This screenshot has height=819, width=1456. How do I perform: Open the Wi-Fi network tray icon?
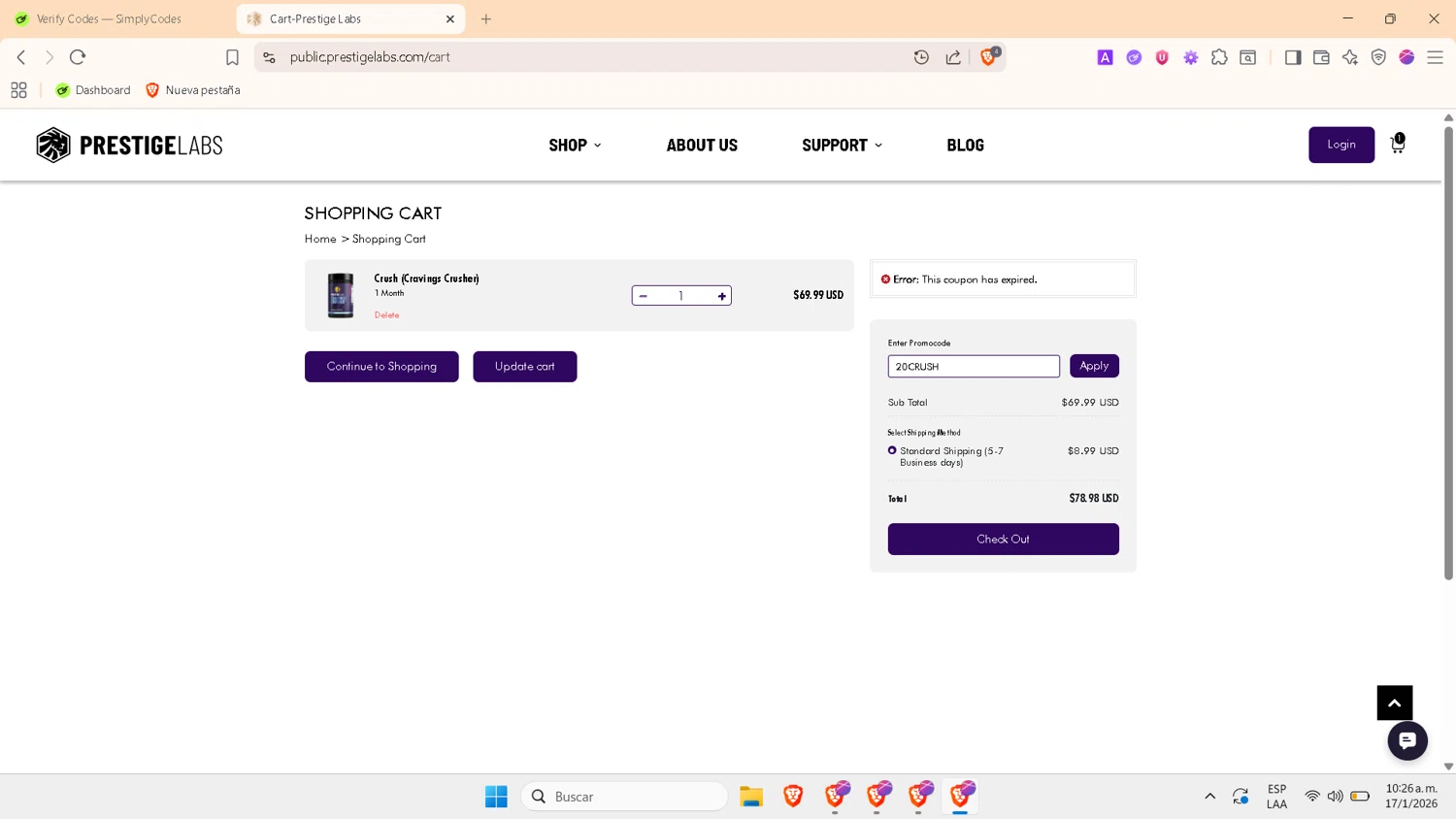[1311, 797]
